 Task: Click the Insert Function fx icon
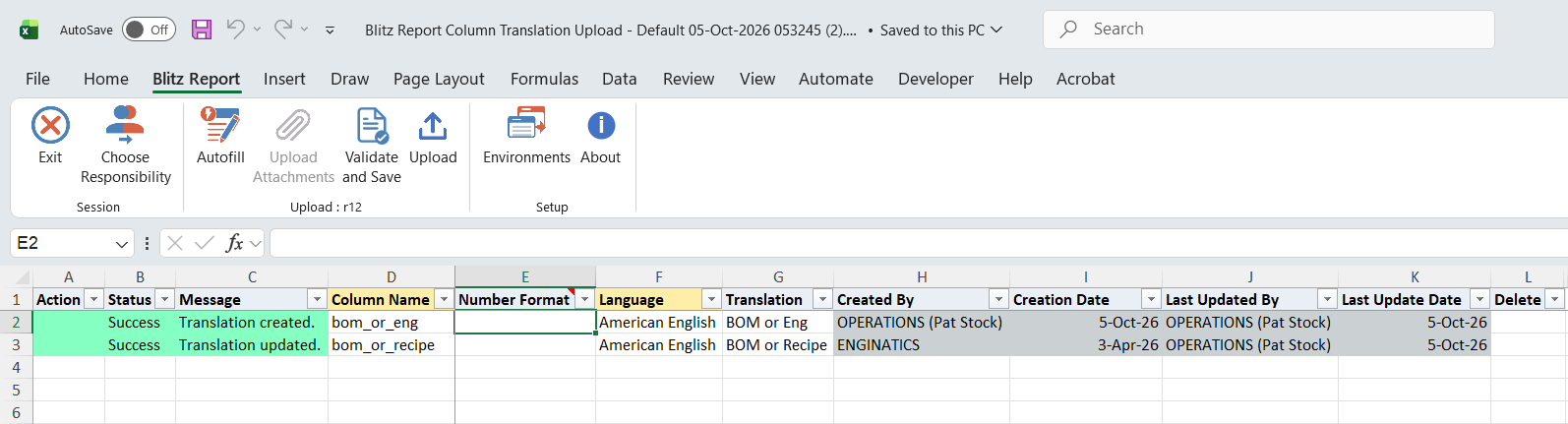(x=234, y=243)
